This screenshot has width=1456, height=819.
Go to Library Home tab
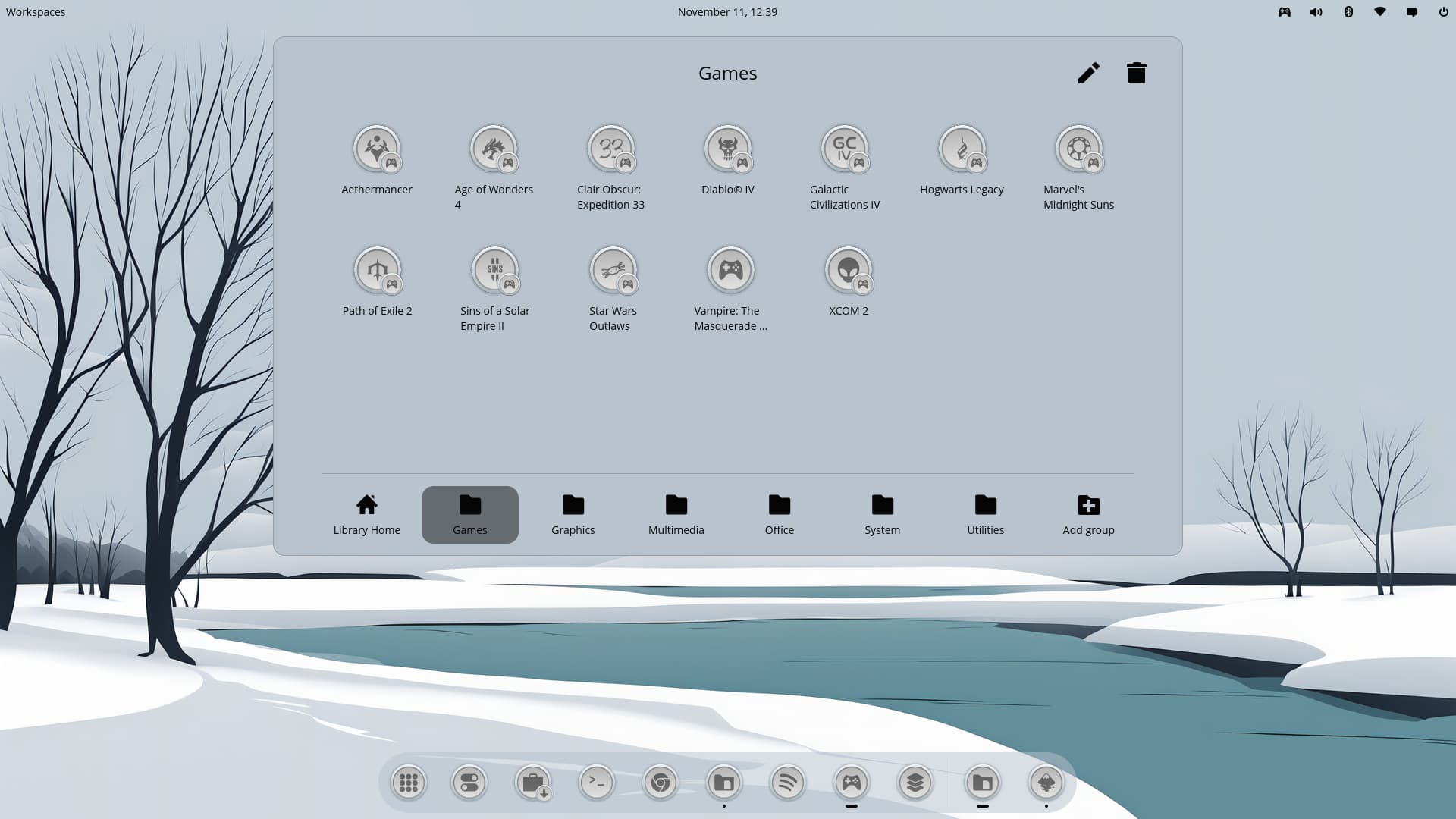pyautogui.click(x=367, y=514)
